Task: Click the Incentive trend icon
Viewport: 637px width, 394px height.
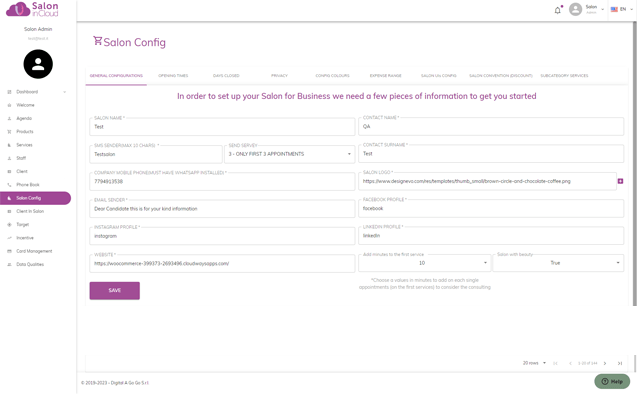Action: (9, 238)
